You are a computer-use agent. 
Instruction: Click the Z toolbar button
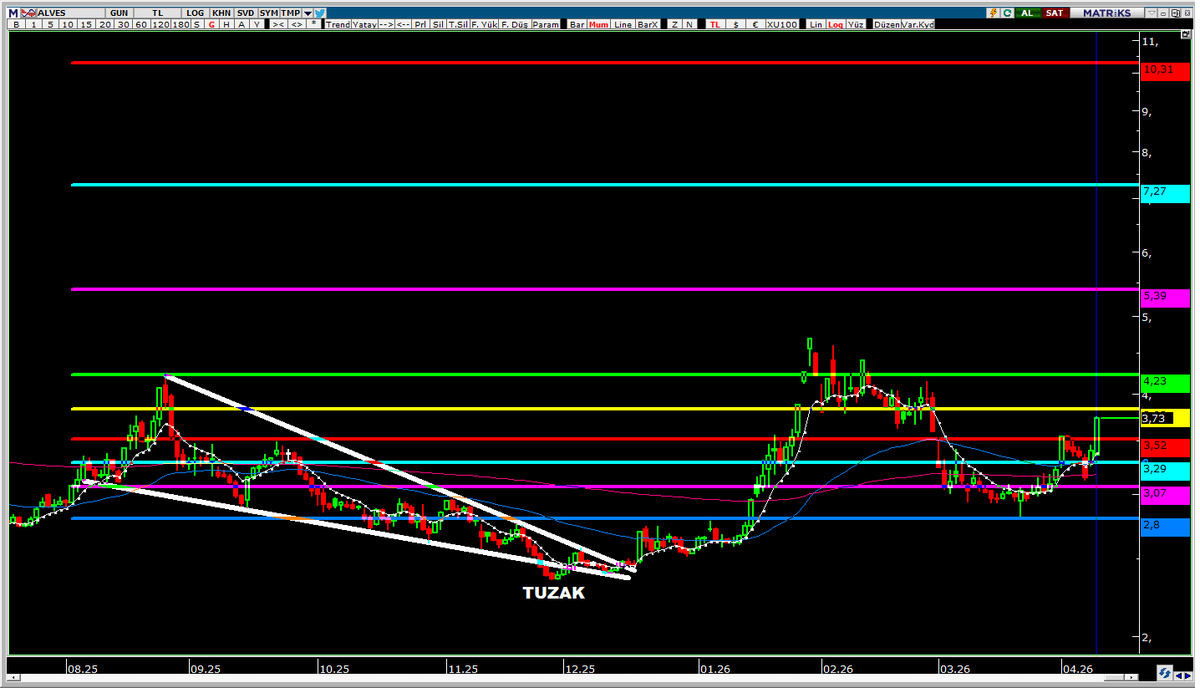click(675, 24)
